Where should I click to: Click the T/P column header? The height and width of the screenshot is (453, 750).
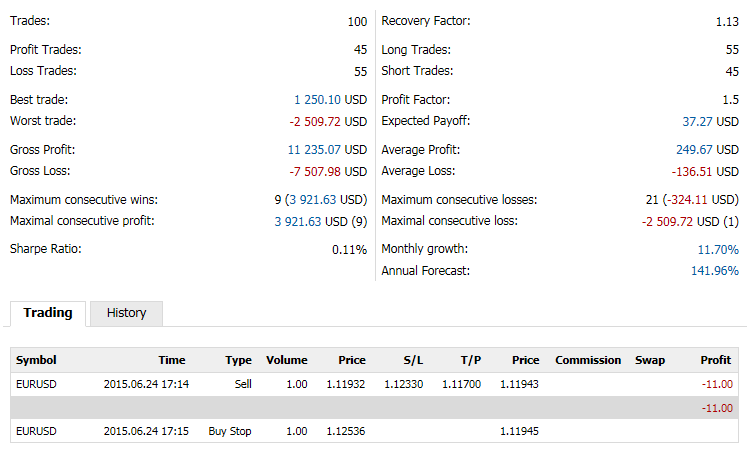[471, 360]
